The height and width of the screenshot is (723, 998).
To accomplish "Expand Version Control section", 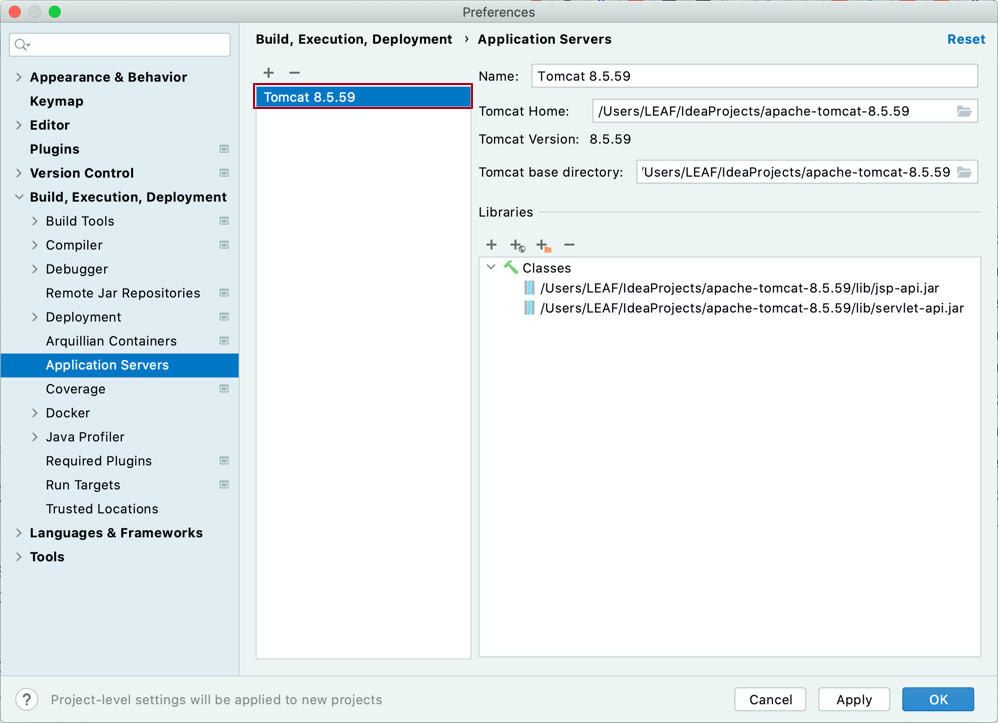I will 18,173.
